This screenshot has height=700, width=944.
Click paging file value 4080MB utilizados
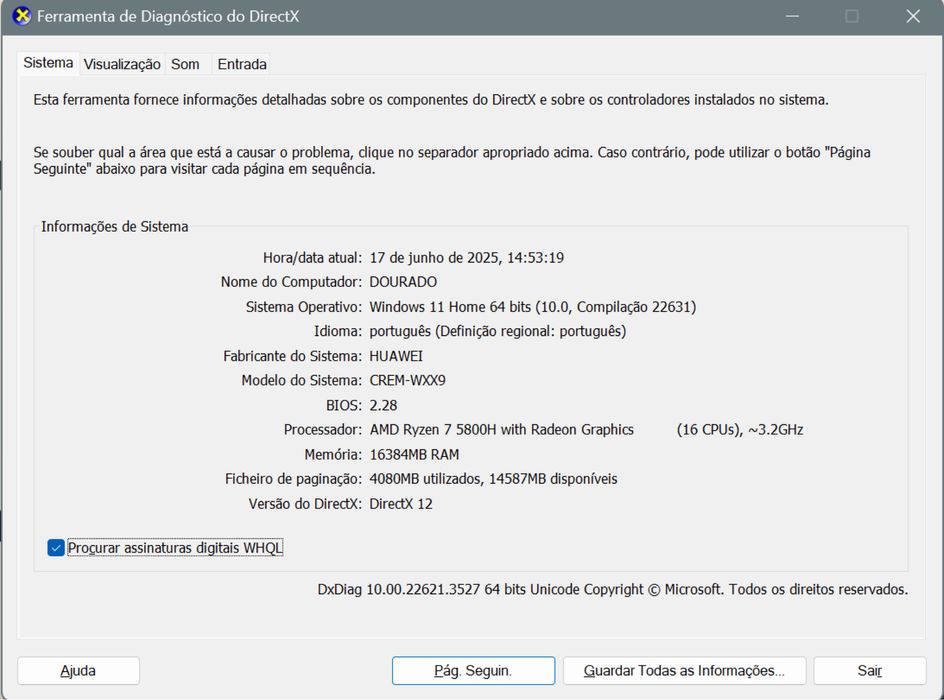[424, 479]
